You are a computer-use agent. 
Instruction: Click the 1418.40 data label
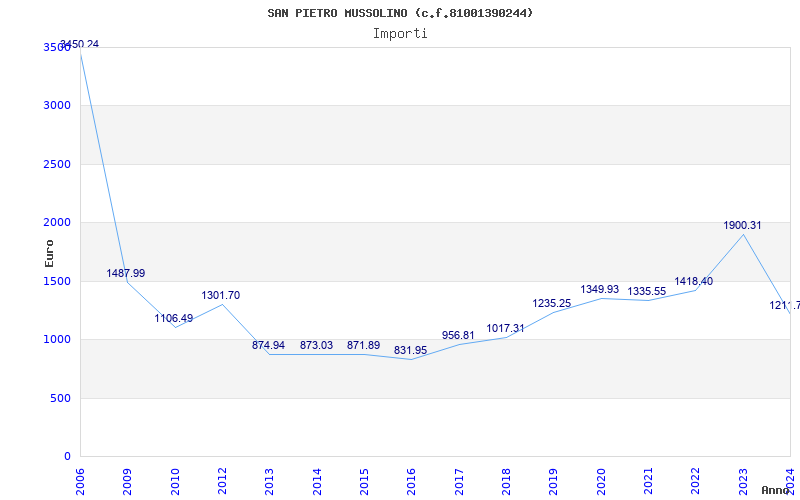click(x=694, y=281)
